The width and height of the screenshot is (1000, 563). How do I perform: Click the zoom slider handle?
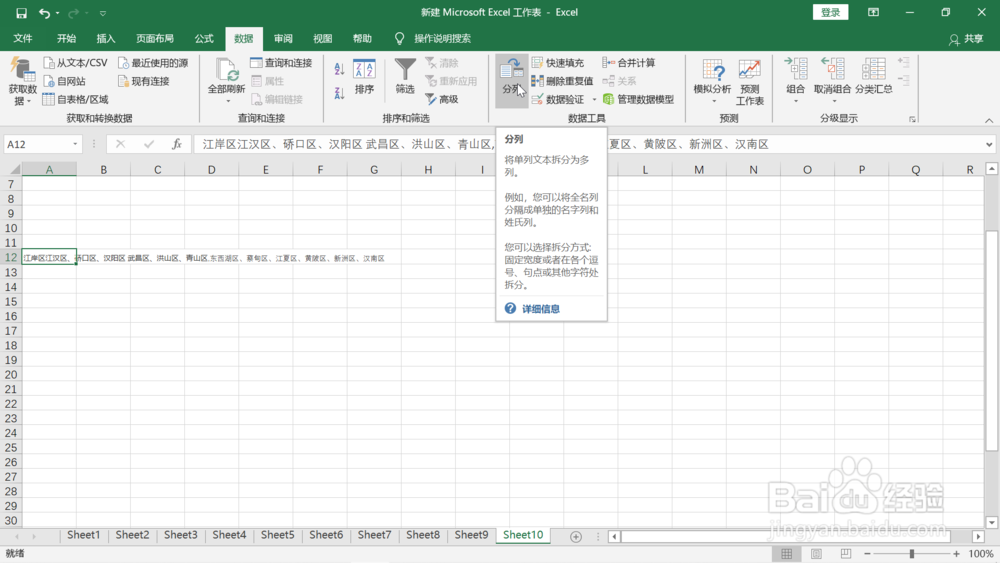coord(912,553)
